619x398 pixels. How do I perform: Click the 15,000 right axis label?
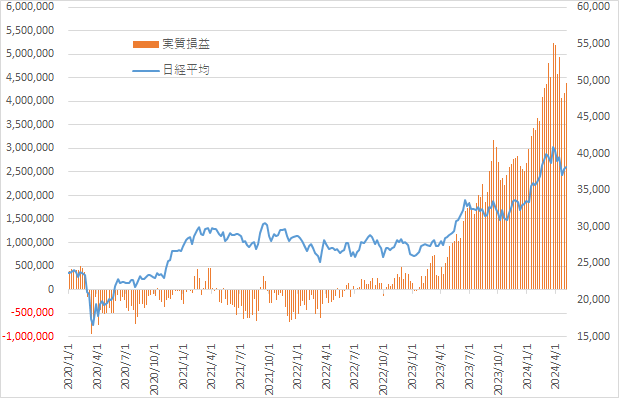[x=593, y=336]
